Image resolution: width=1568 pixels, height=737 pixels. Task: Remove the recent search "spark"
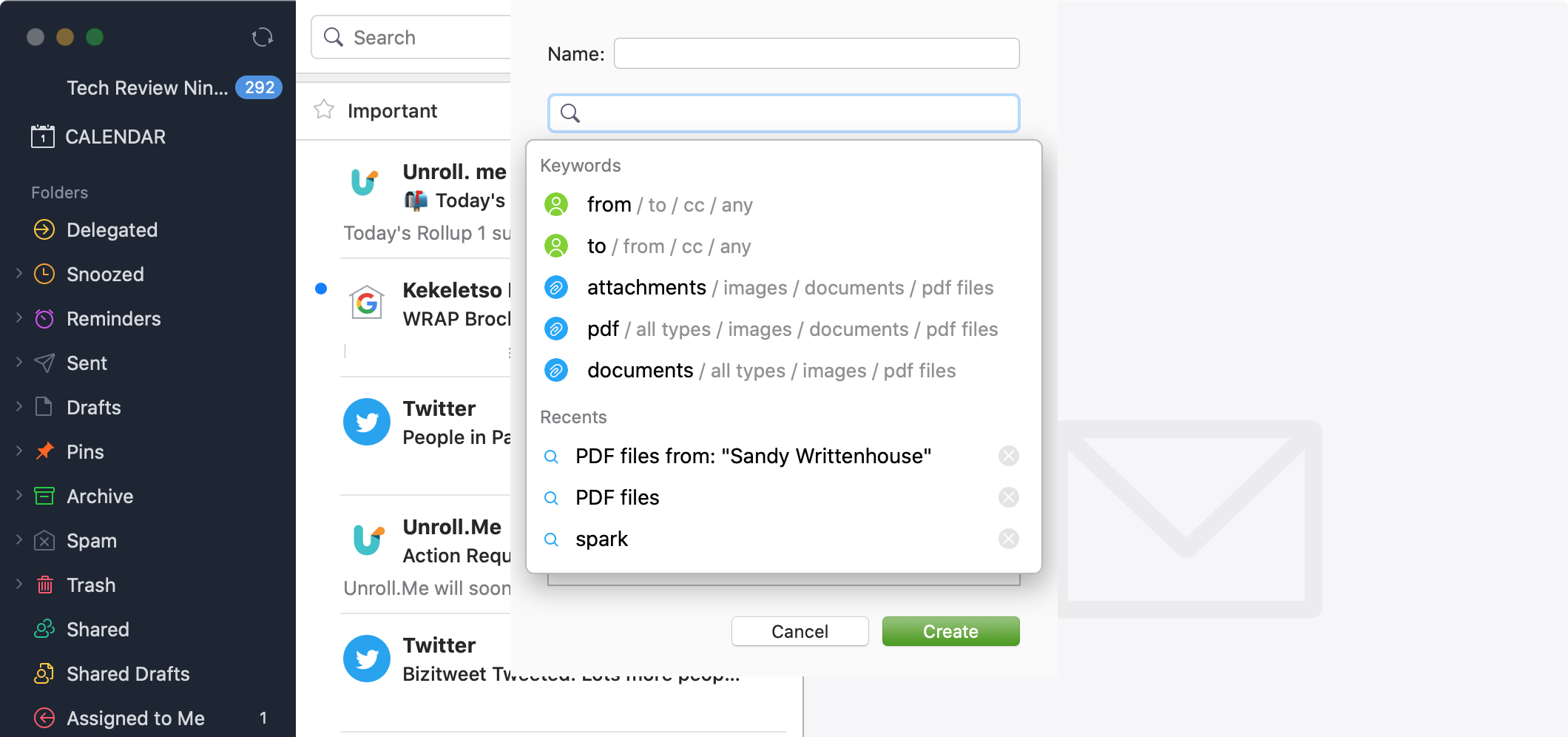1009,539
